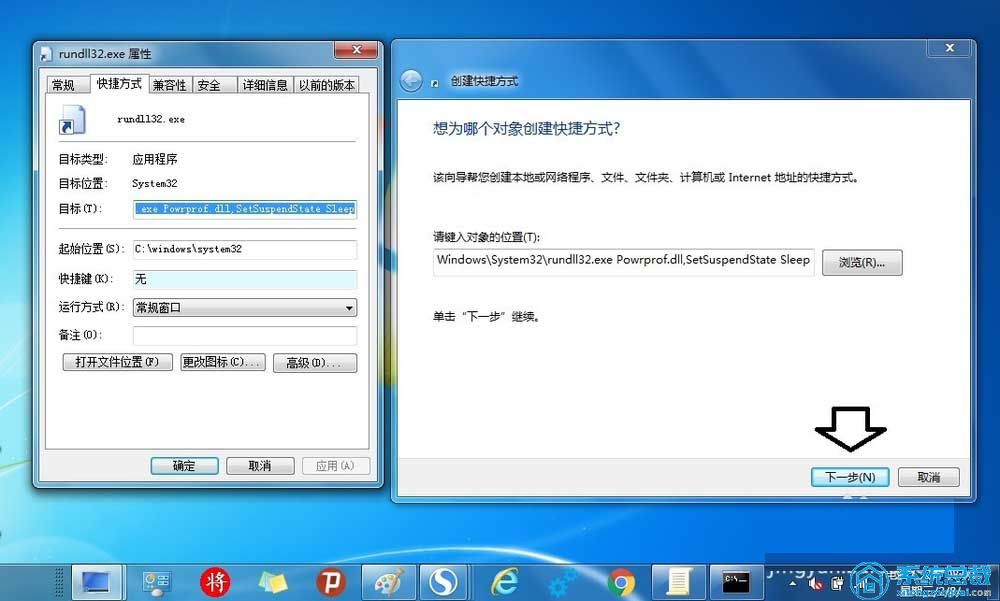This screenshot has width=1000, height=601.
Task: Click the 目标(T) field with SetSuspendState text
Action: click(x=245, y=209)
